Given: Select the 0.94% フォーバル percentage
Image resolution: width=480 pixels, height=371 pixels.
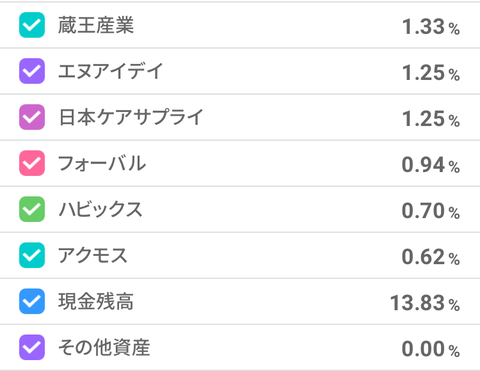Looking at the screenshot, I should tap(431, 165).
